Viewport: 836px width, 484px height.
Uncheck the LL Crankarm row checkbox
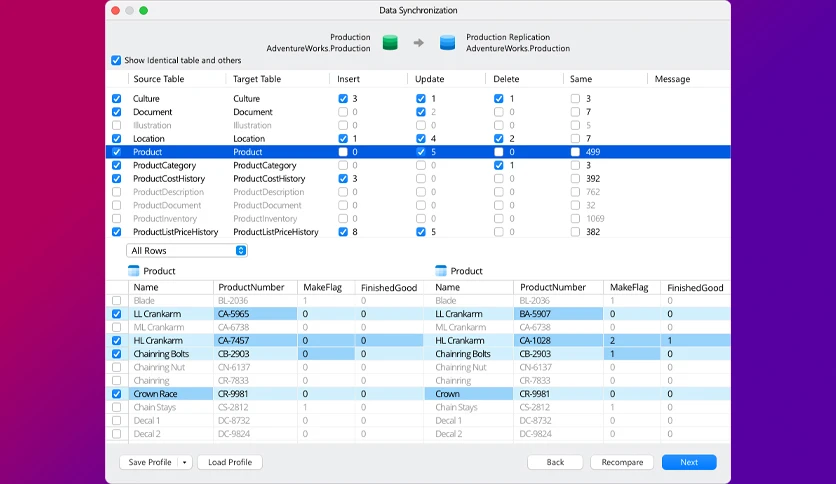coord(116,314)
